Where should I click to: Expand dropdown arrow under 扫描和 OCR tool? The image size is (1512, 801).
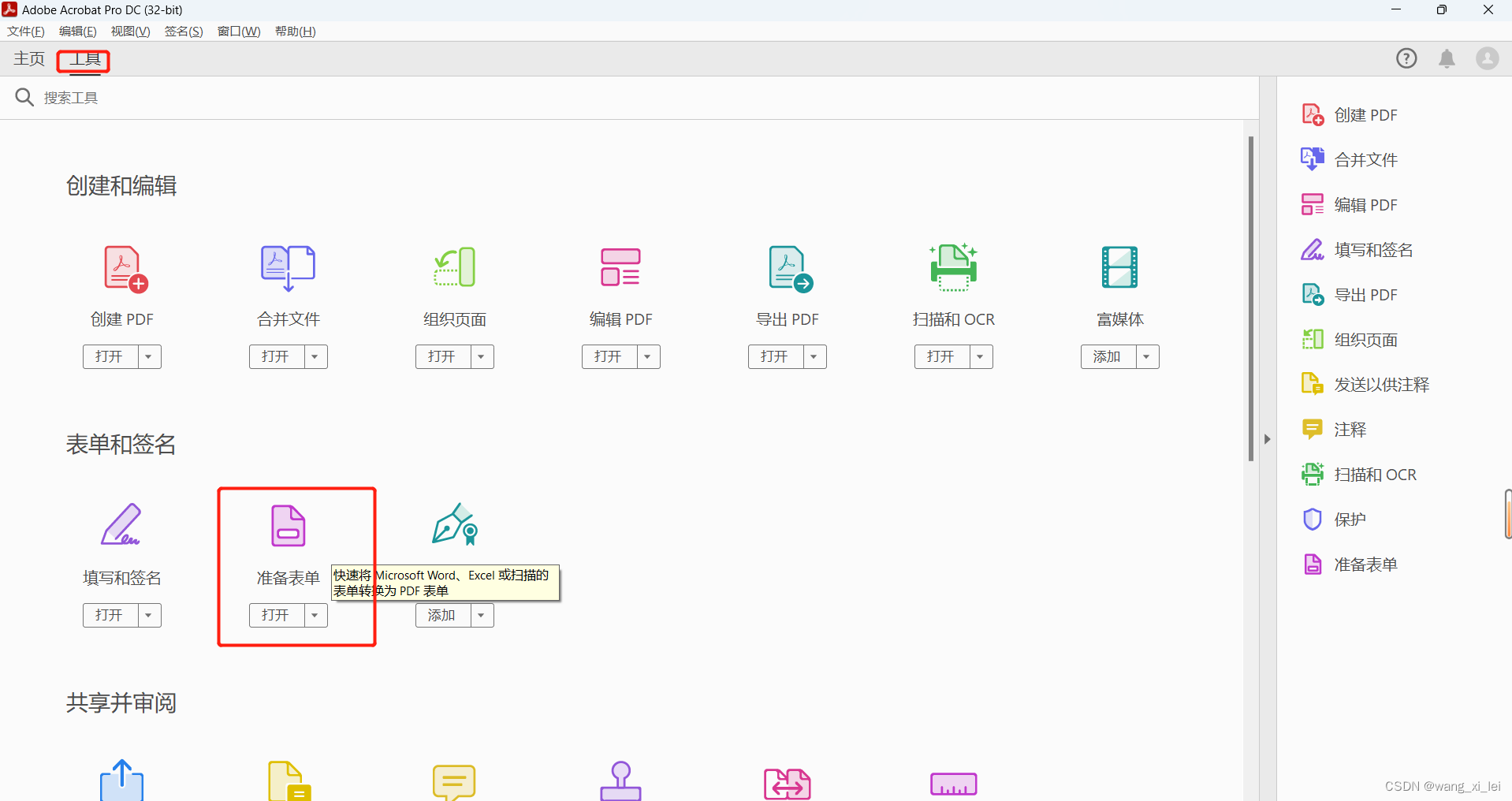(x=981, y=356)
